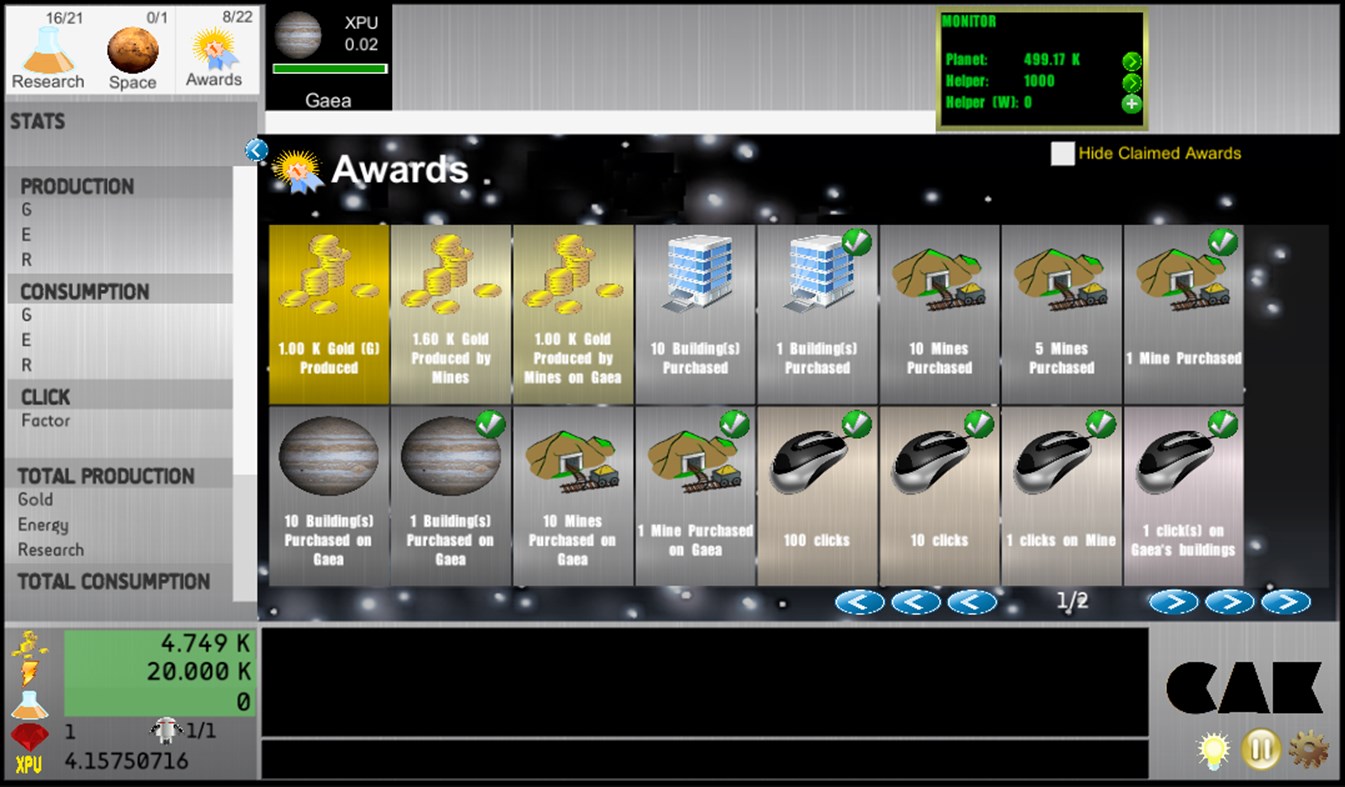Click the light bulb hints icon
The width and height of the screenshot is (1345, 787).
point(1215,749)
